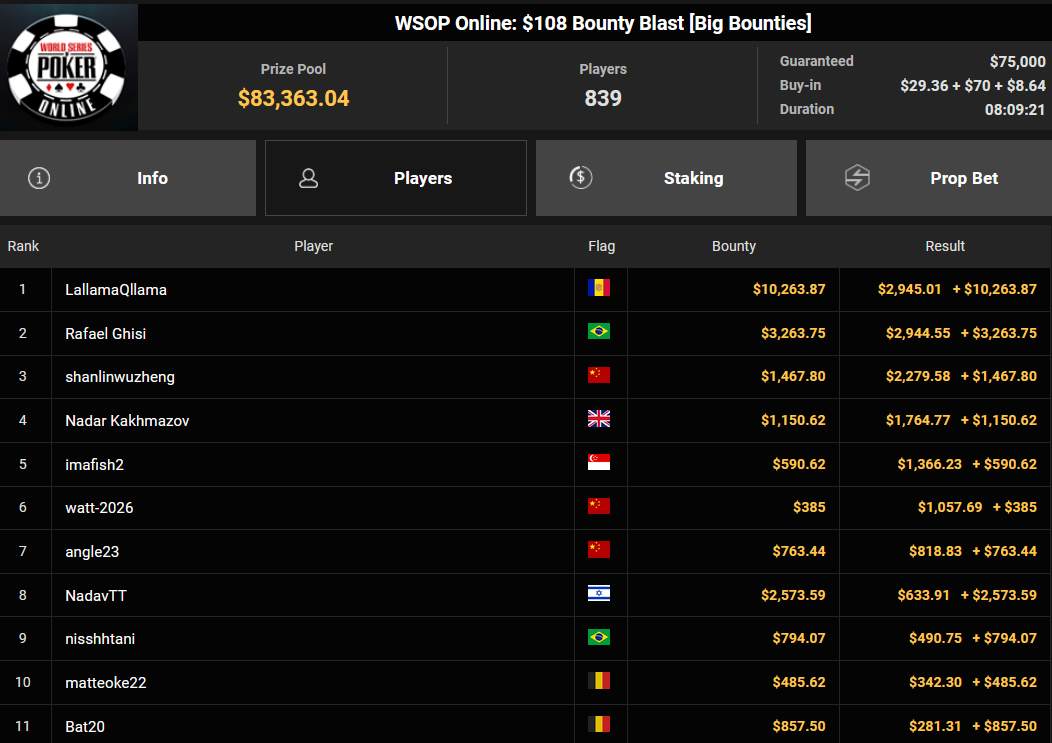Click the Prop Bet hexagon icon

pos(857,178)
